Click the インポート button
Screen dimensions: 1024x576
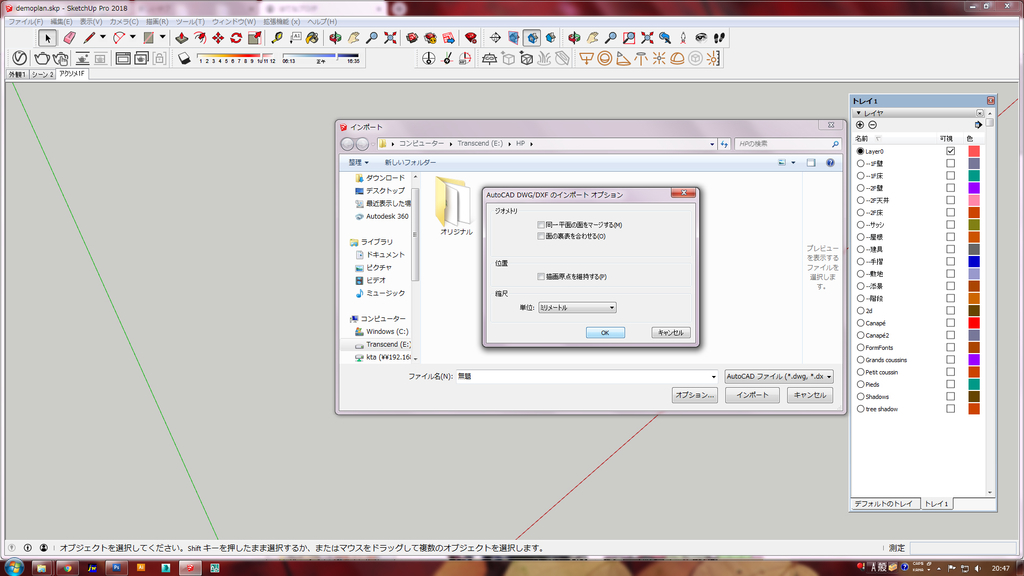pyautogui.click(x=752, y=395)
